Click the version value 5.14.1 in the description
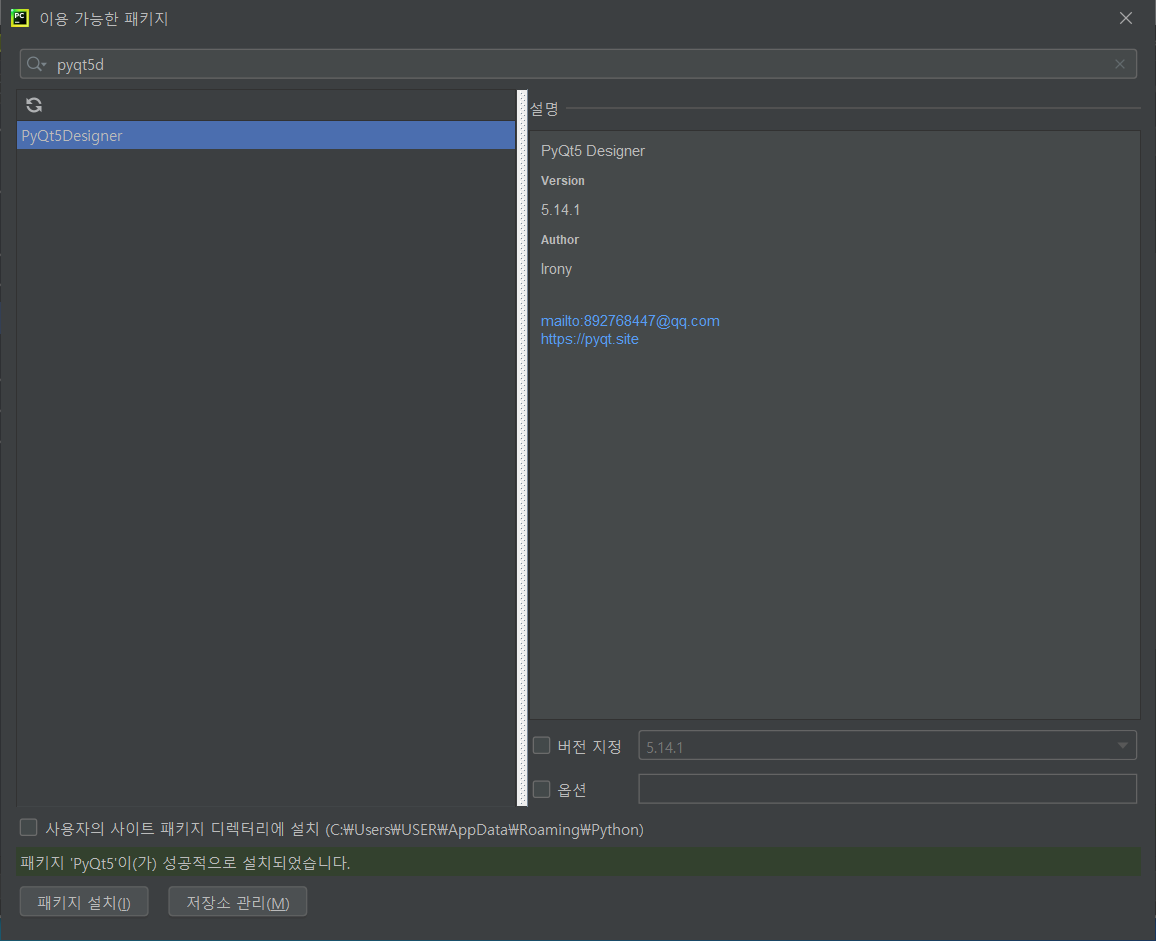The image size is (1156, 941). 560,210
